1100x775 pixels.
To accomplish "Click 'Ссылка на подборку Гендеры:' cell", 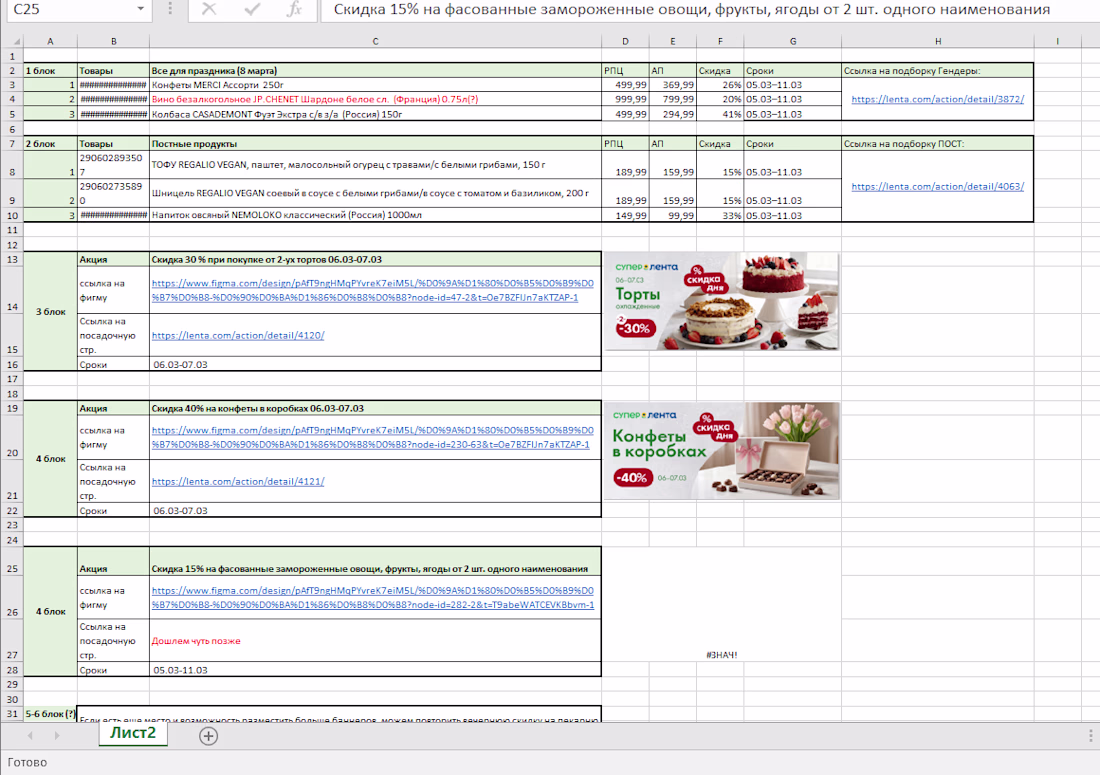I will click(x=937, y=70).
